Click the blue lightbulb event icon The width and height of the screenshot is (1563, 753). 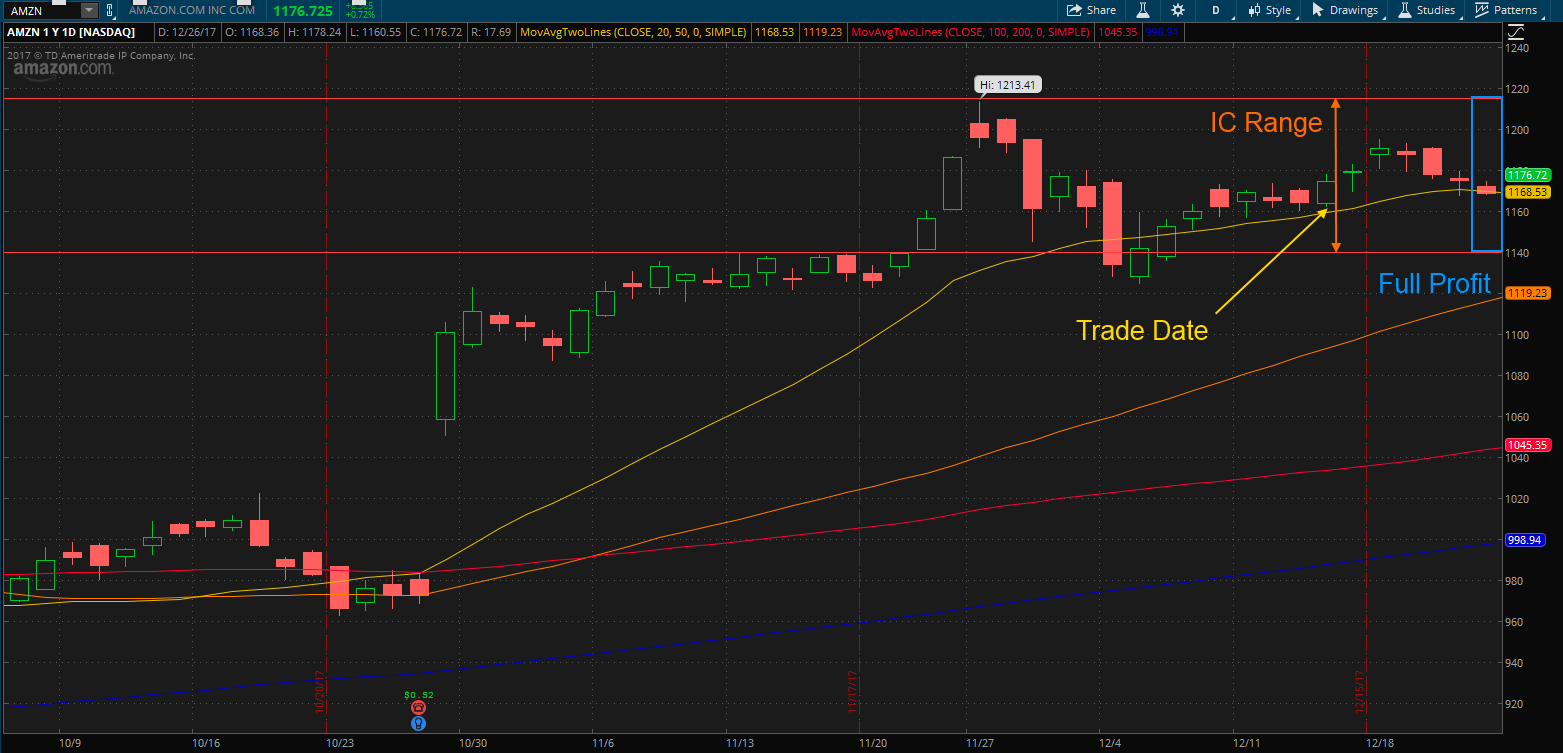418,722
